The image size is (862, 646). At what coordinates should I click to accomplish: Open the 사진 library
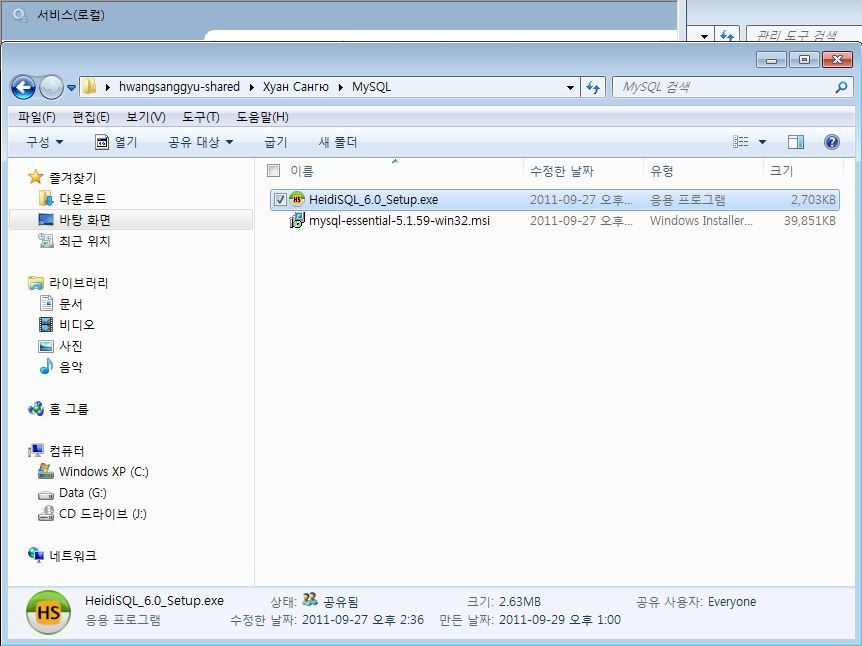(x=71, y=346)
